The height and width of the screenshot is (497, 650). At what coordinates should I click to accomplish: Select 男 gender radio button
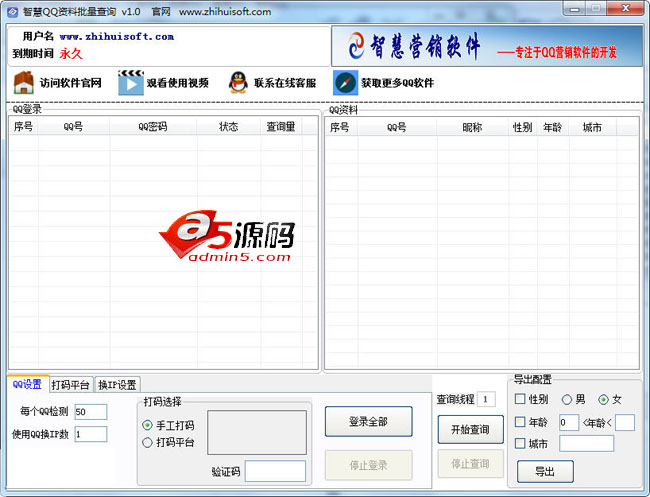click(x=567, y=400)
